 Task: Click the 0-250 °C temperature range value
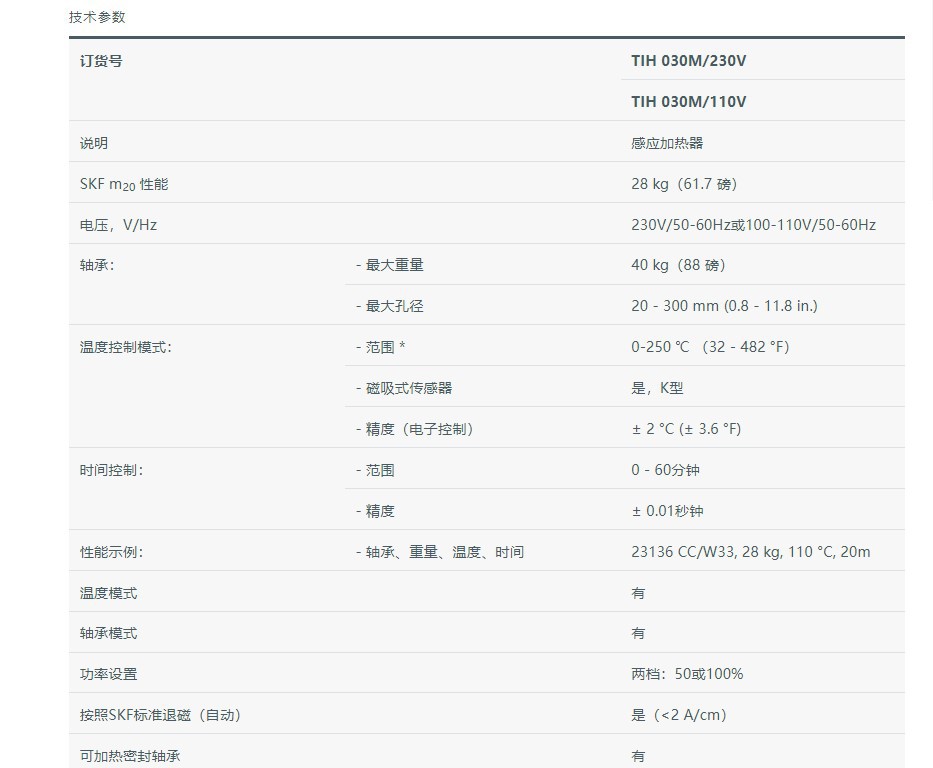710,347
